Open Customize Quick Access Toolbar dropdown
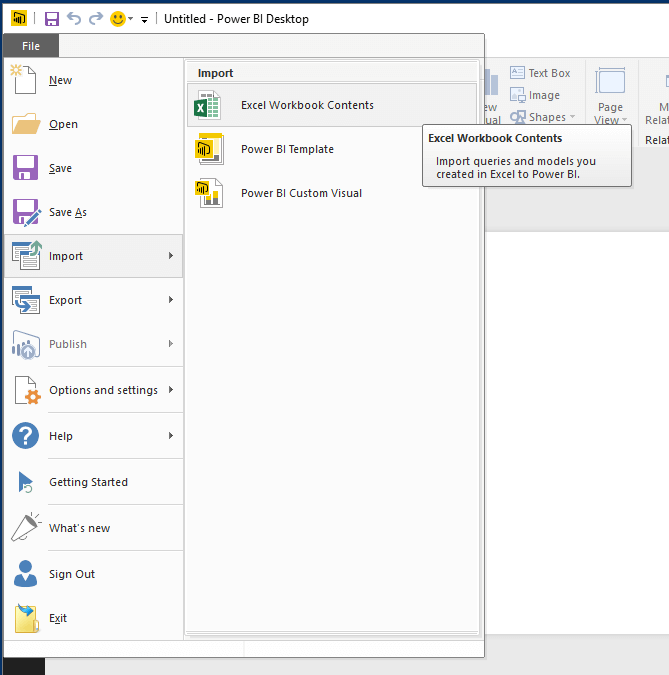669x675 pixels. pos(144,19)
